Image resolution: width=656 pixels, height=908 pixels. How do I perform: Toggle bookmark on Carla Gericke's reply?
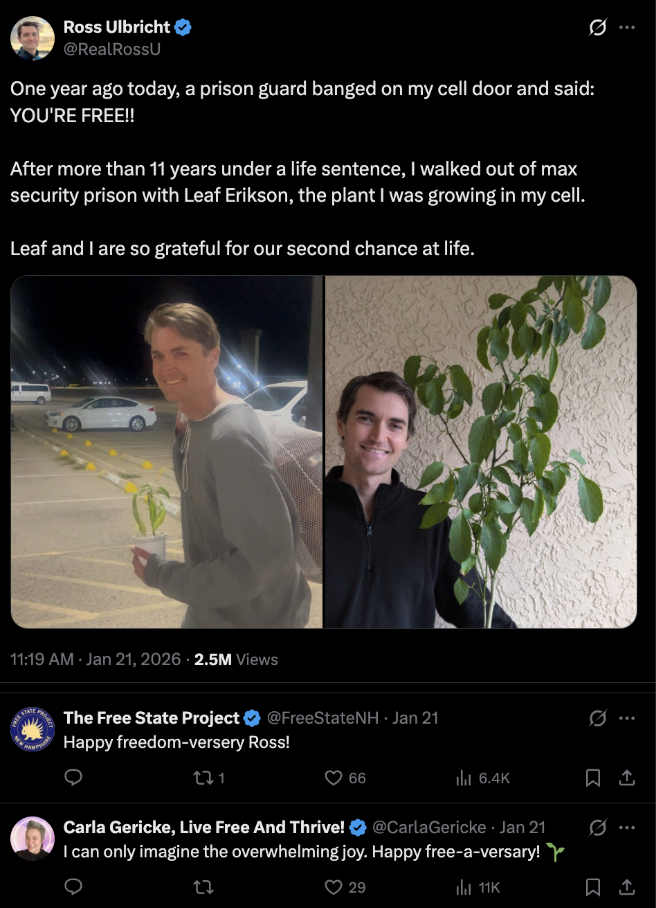tap(593, 886)
